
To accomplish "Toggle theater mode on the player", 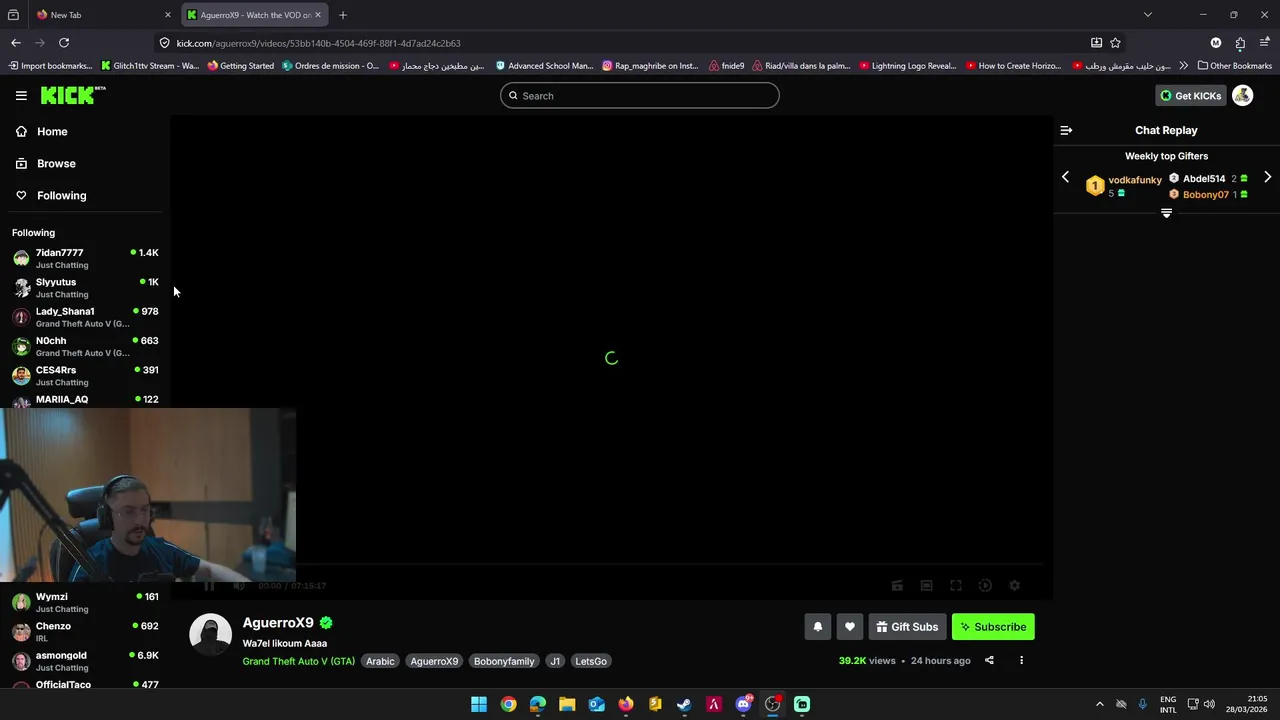I will (x=926, y=586).
